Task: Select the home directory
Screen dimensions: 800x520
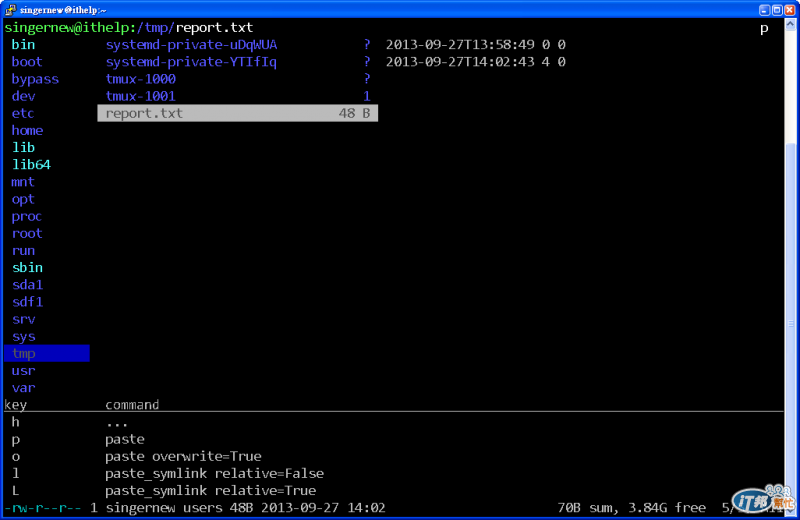Action: [27, 130]
